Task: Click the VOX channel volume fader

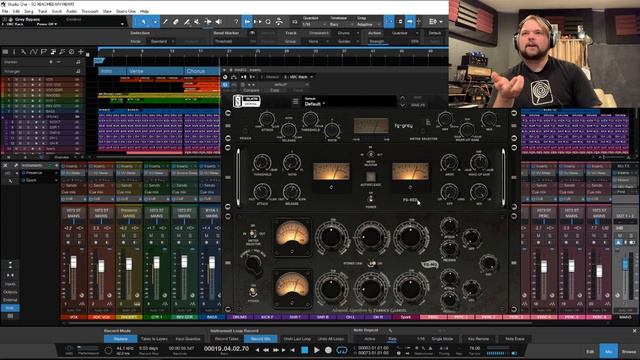Action: click(73, 262)
